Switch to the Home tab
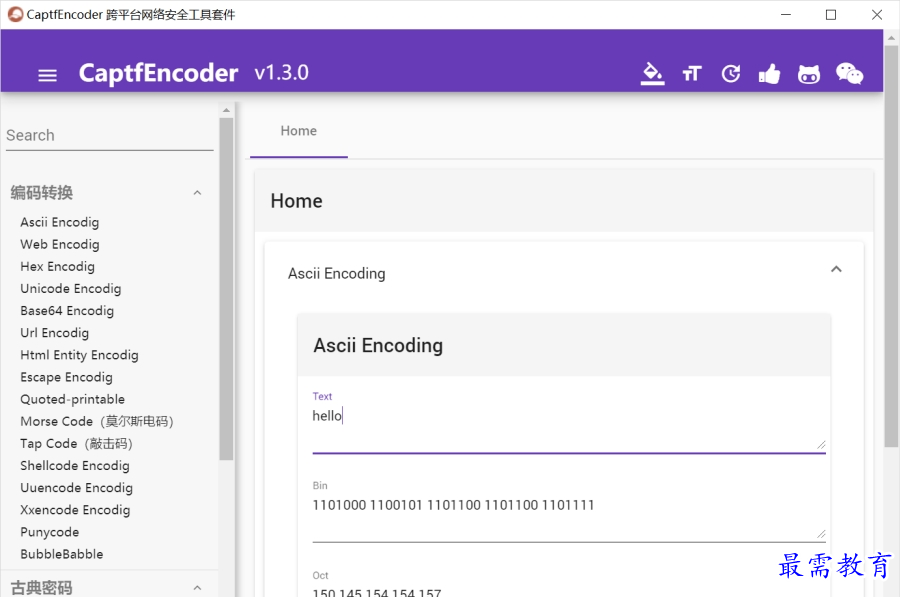Image resolution: width=900 pixels, height=597 pixels. point(298,131)
